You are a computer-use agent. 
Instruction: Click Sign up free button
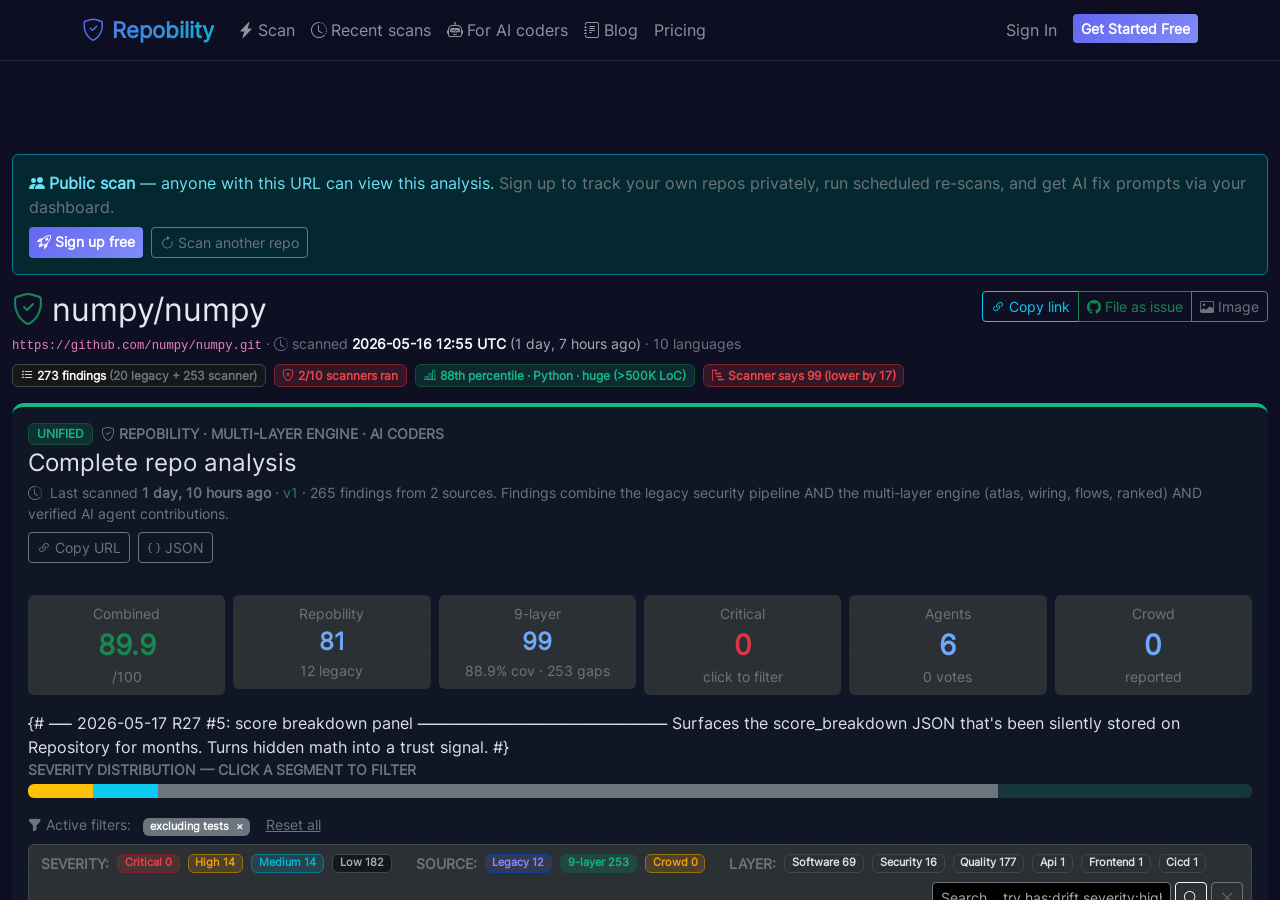(86, 242)
